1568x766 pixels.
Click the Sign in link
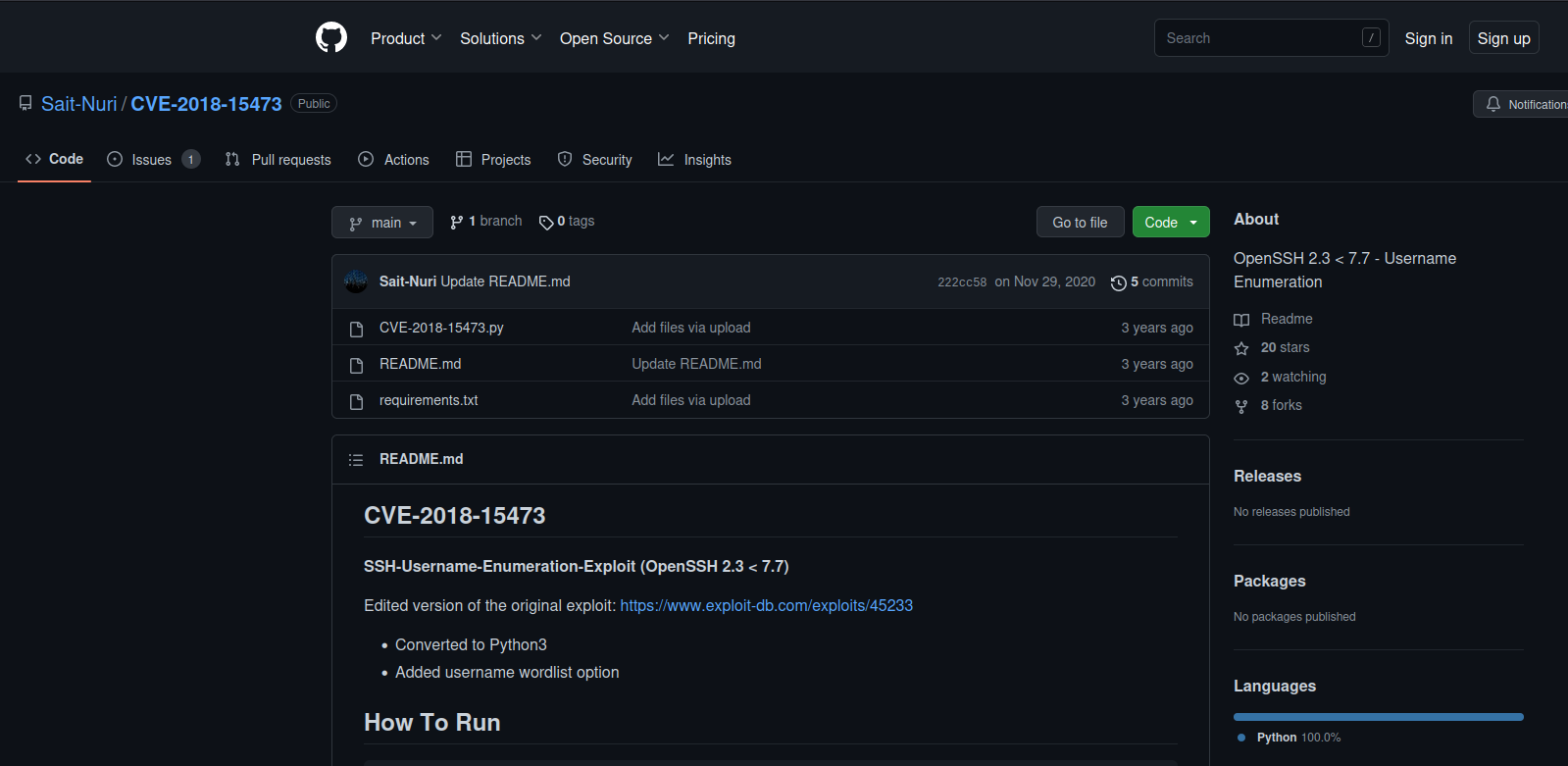click(x=1429, y=38)
